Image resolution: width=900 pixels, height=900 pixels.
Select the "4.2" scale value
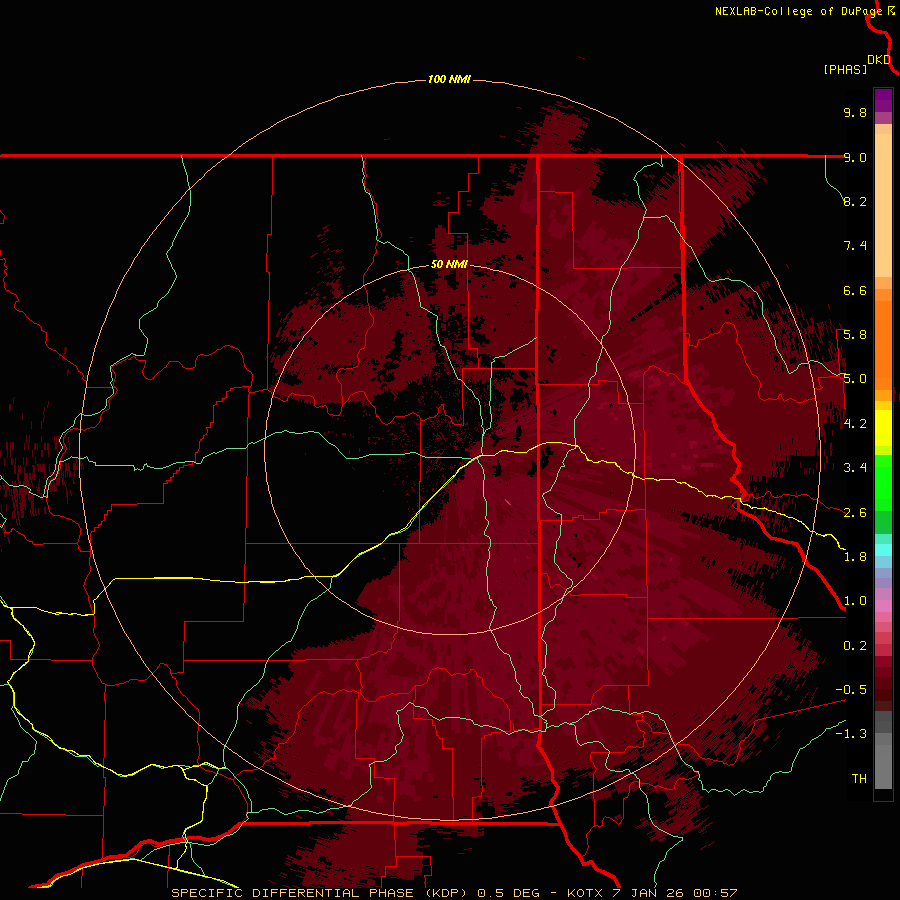855,424
